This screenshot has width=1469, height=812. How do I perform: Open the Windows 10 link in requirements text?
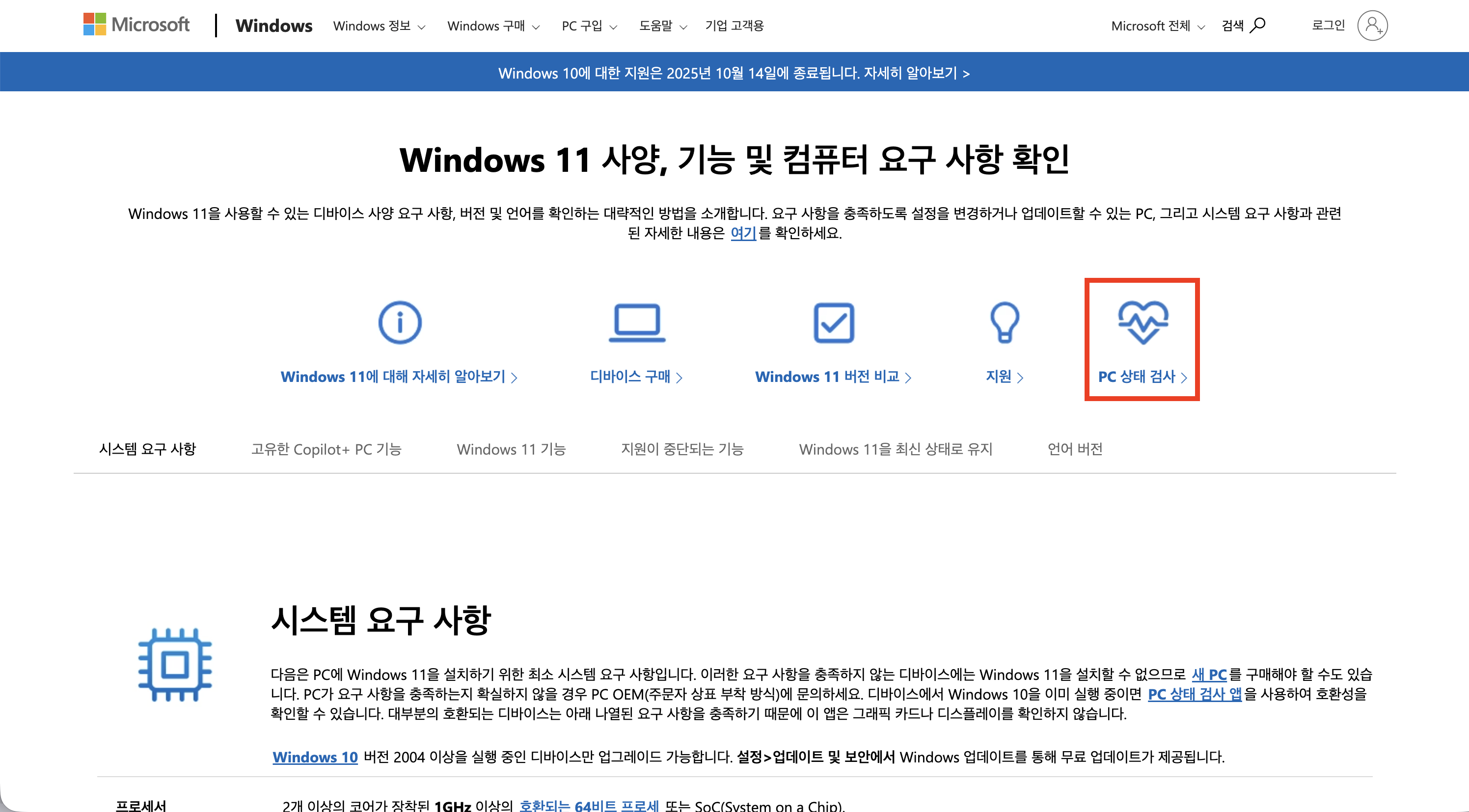315,757
